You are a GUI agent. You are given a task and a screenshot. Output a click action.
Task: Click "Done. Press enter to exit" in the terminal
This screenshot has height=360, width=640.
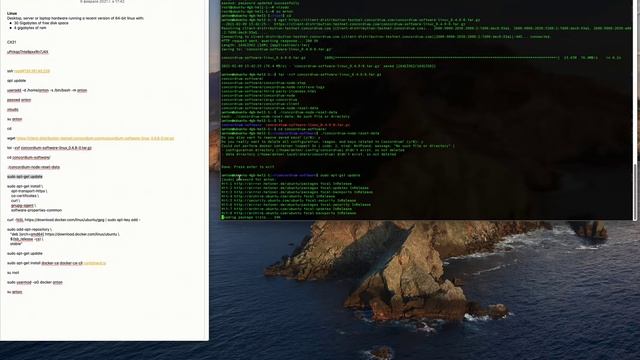(x=248, y=167)
